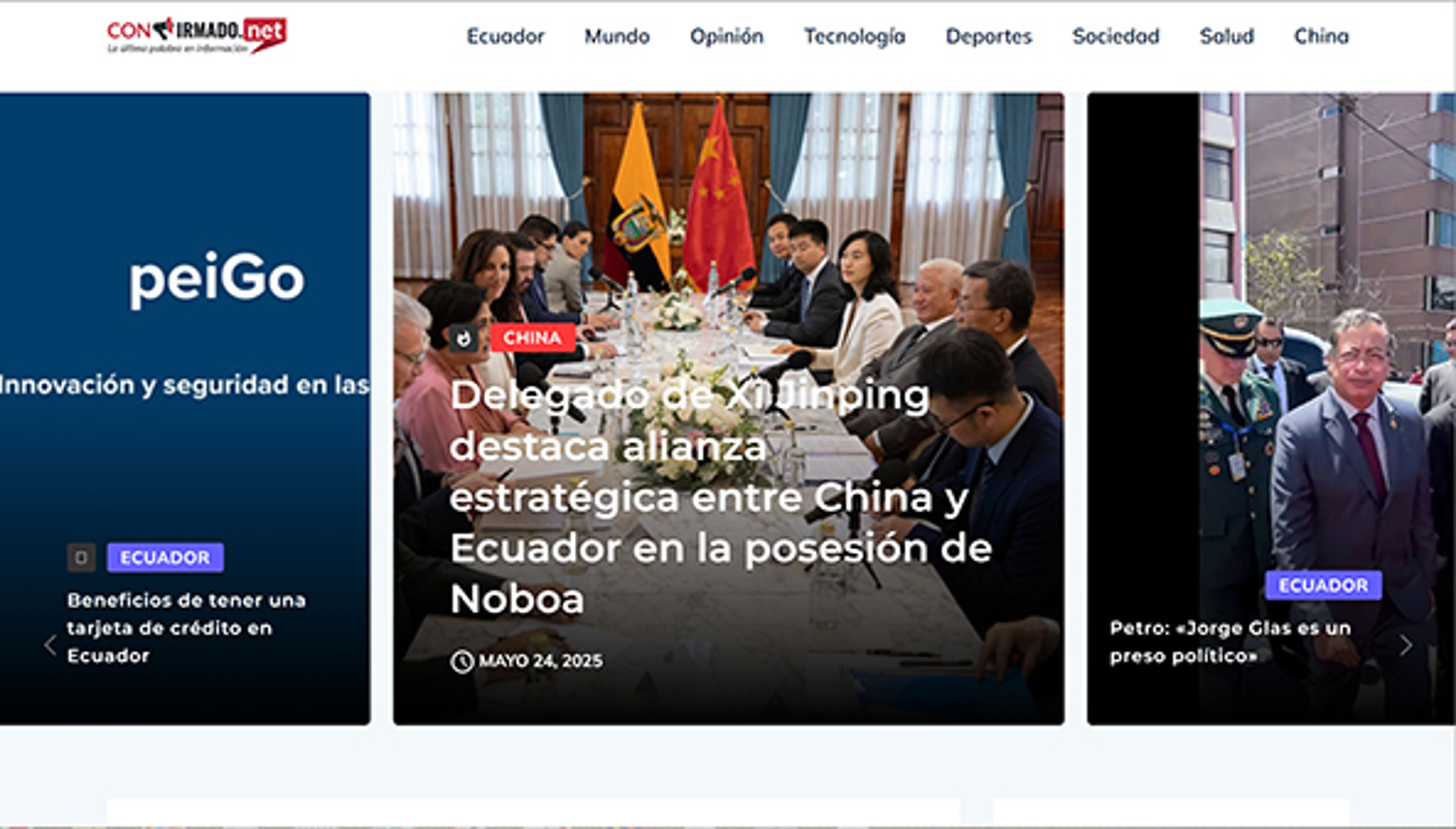Screen dimensions: 1456x829
Task: Click the fire trending icon beside CHINA tag
Action: click(x=464, y=338)
